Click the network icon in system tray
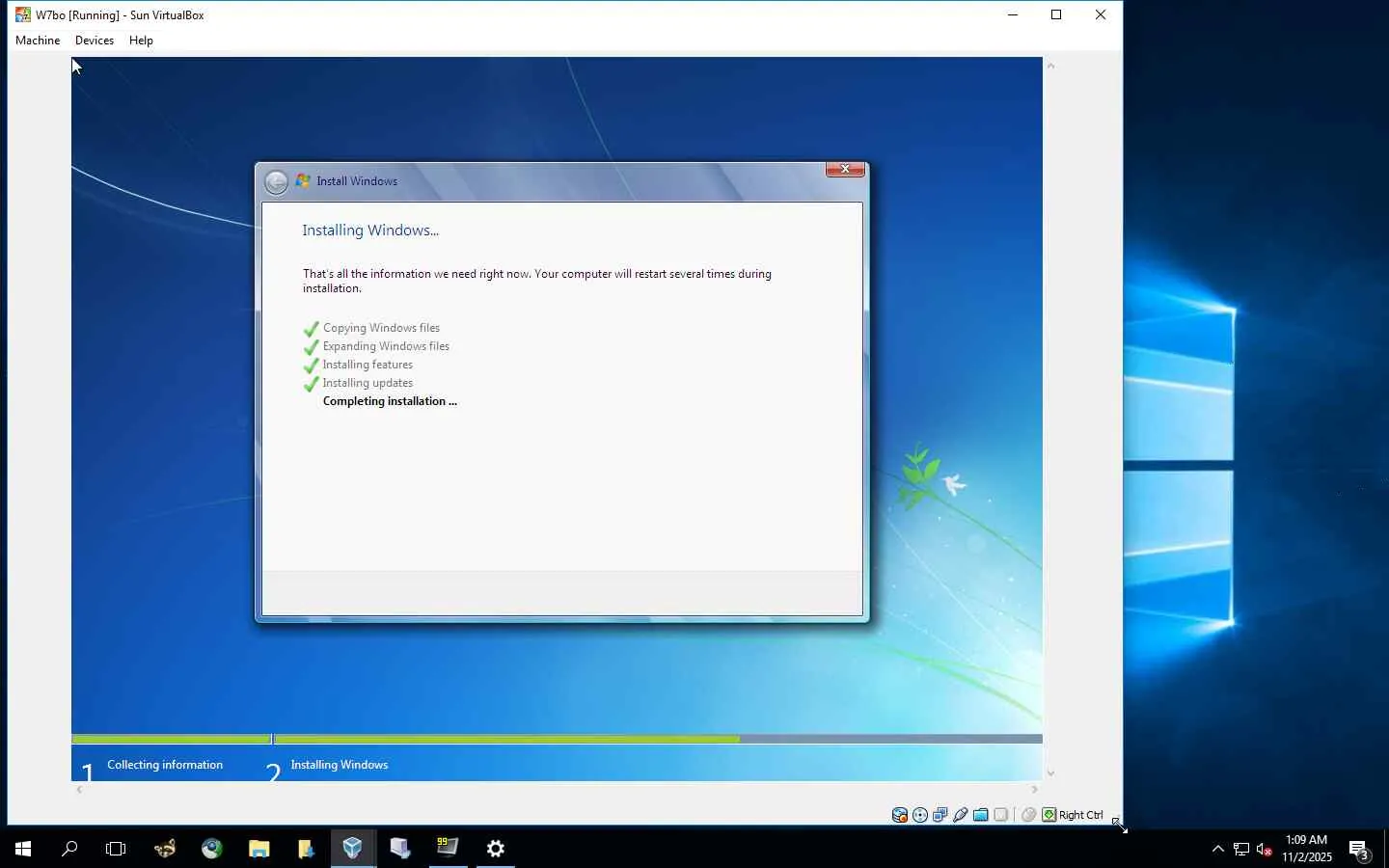The height and width of the screenshot is (868, 1389). tap(1241, 849)
